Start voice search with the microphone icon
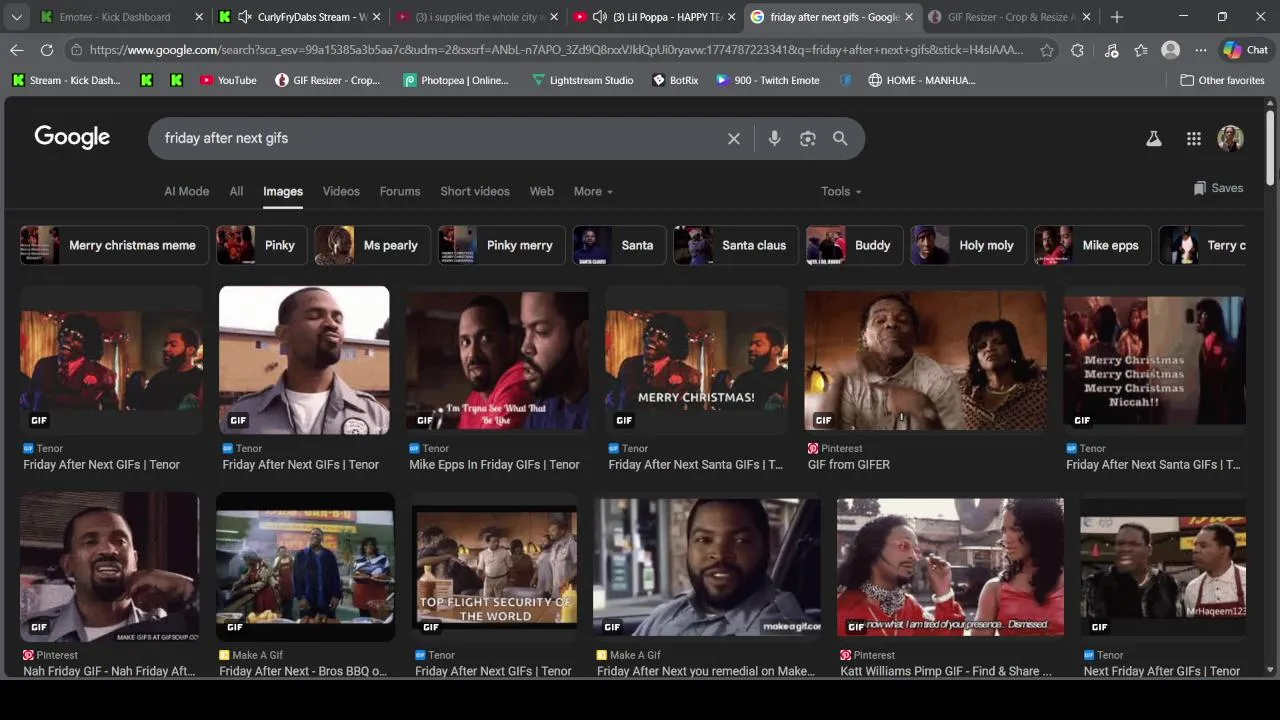Image resolution: width=1280 pixels, height=720 pixels. (x=774, y=139)
